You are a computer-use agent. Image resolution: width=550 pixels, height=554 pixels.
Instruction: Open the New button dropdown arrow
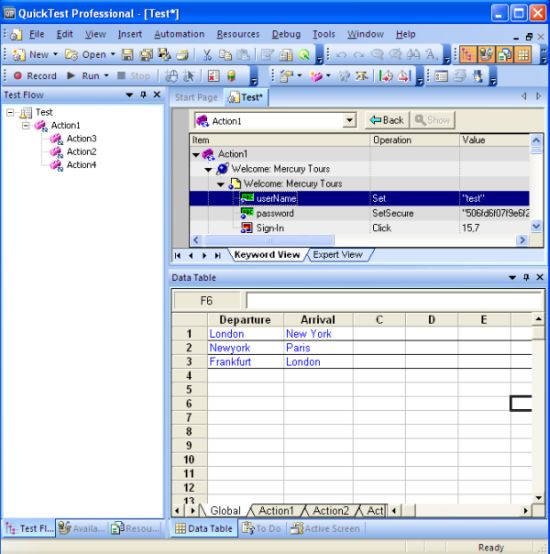(x=55, y=54)
